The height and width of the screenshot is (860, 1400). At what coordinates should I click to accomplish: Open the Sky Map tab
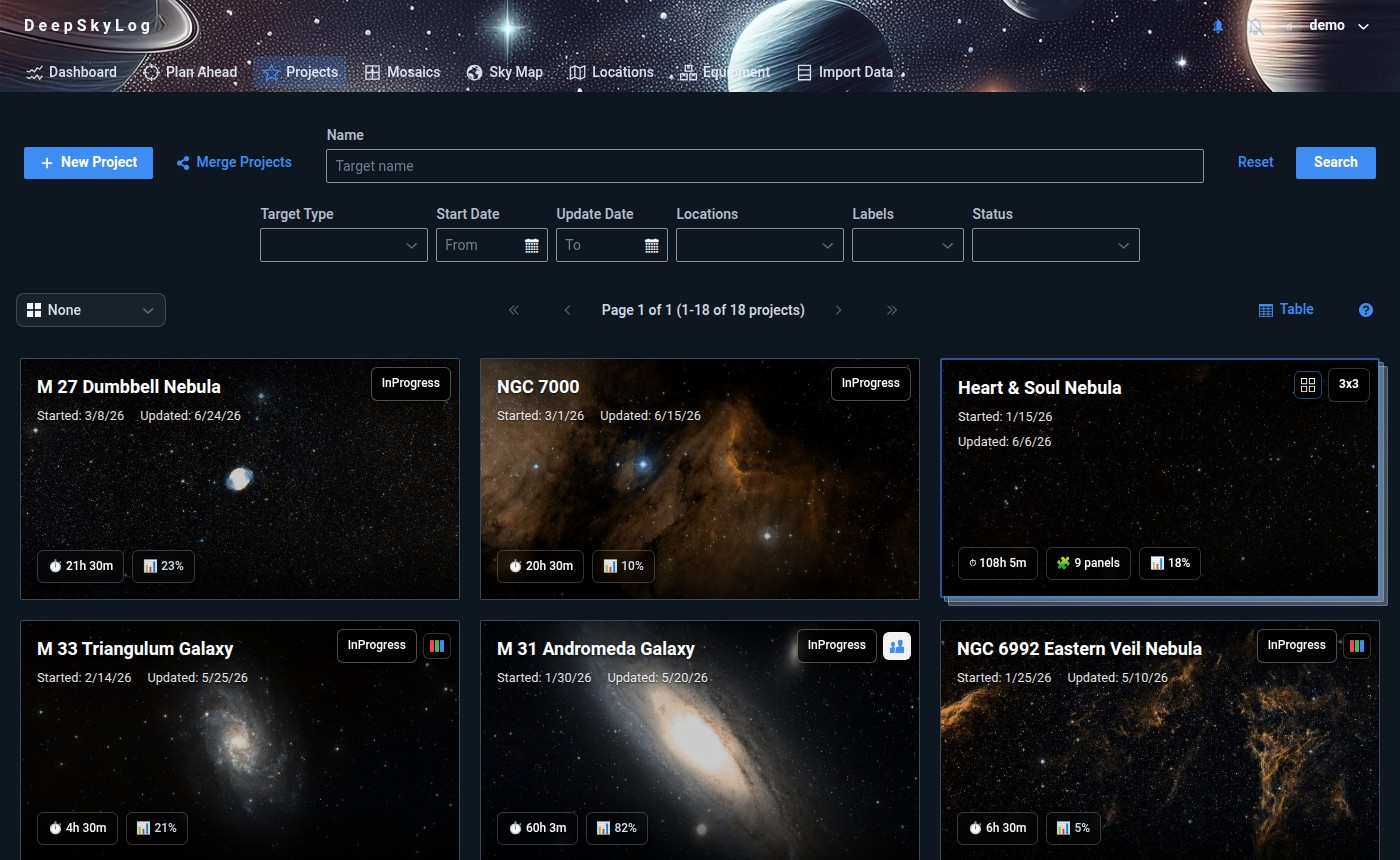[x=505, y=72]
